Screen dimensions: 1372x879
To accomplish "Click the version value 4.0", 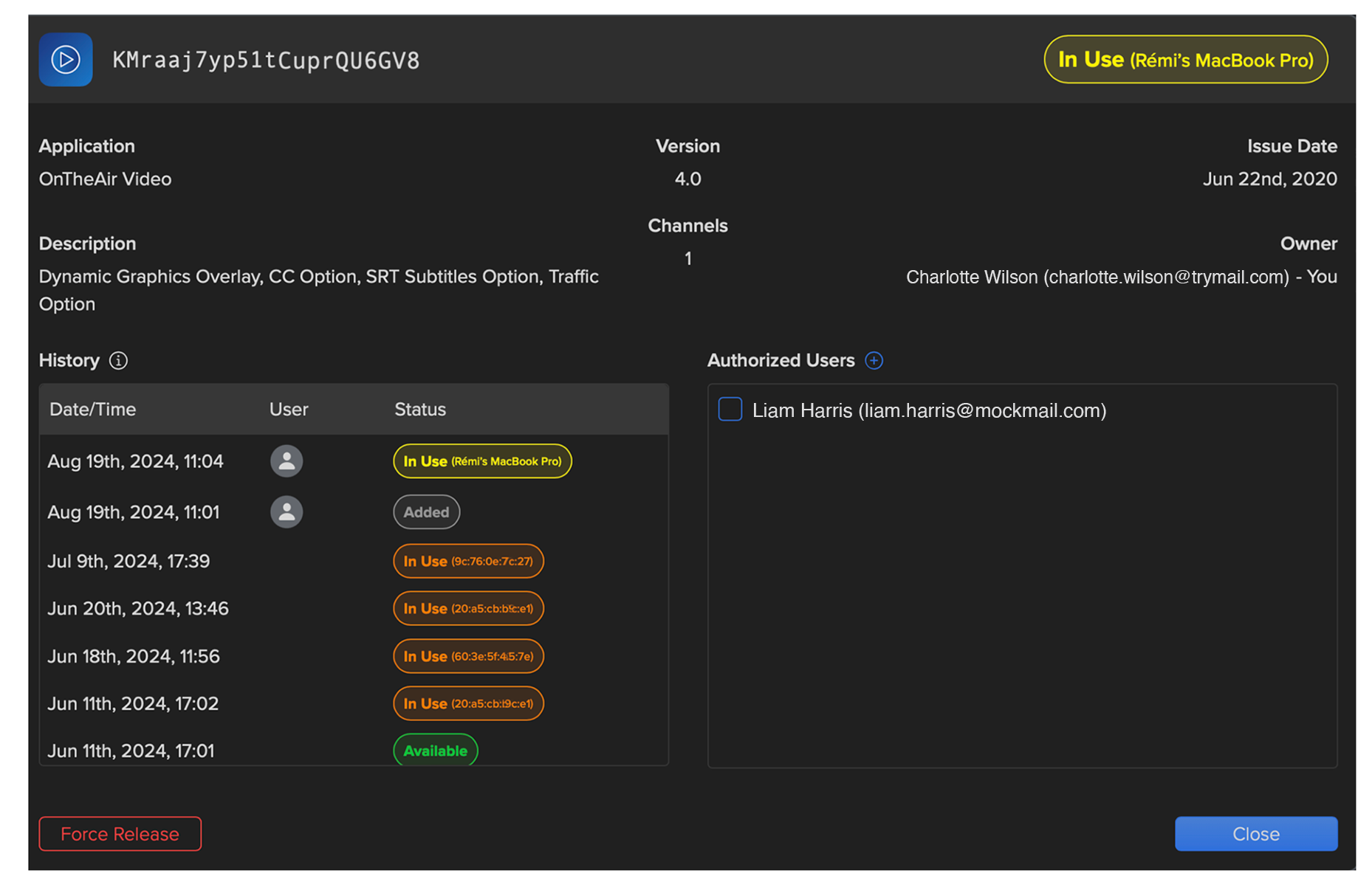I will click(x=687, y=179).
